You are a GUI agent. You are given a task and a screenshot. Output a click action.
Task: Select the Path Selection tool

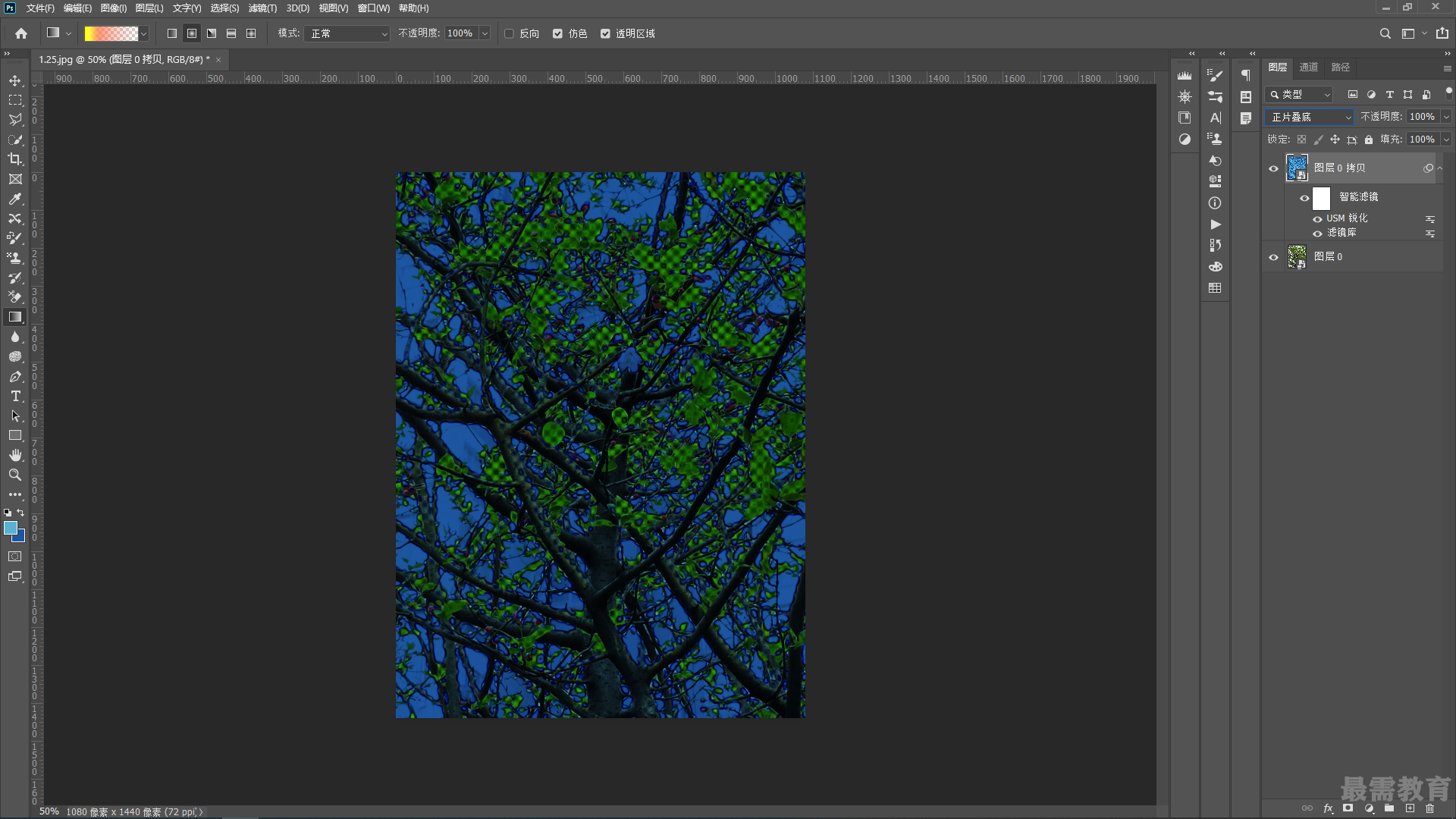coord(15,416)
